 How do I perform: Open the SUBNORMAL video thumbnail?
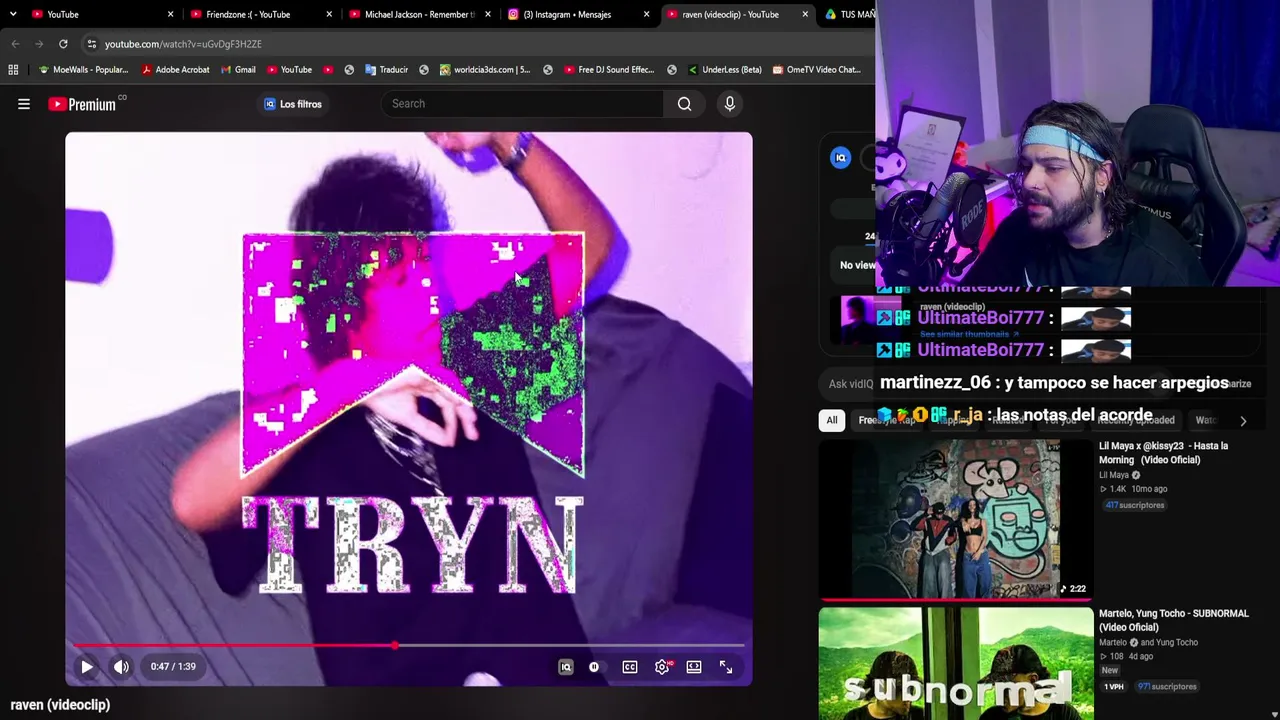click(956, 664)
